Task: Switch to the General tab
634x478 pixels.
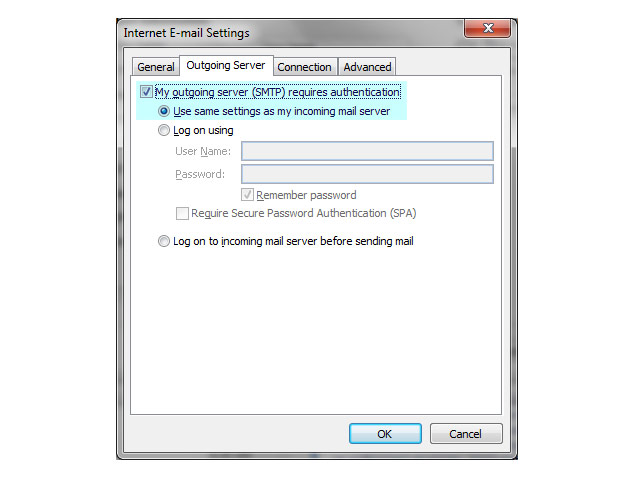Action: (156, 67)
